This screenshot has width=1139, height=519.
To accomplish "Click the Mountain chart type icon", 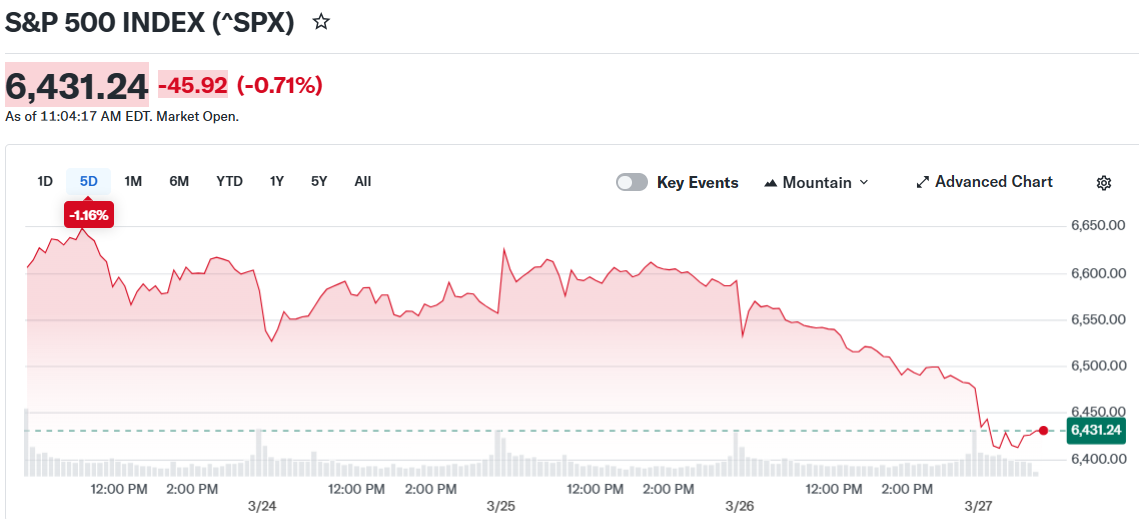I will click(x=770, y=183).
